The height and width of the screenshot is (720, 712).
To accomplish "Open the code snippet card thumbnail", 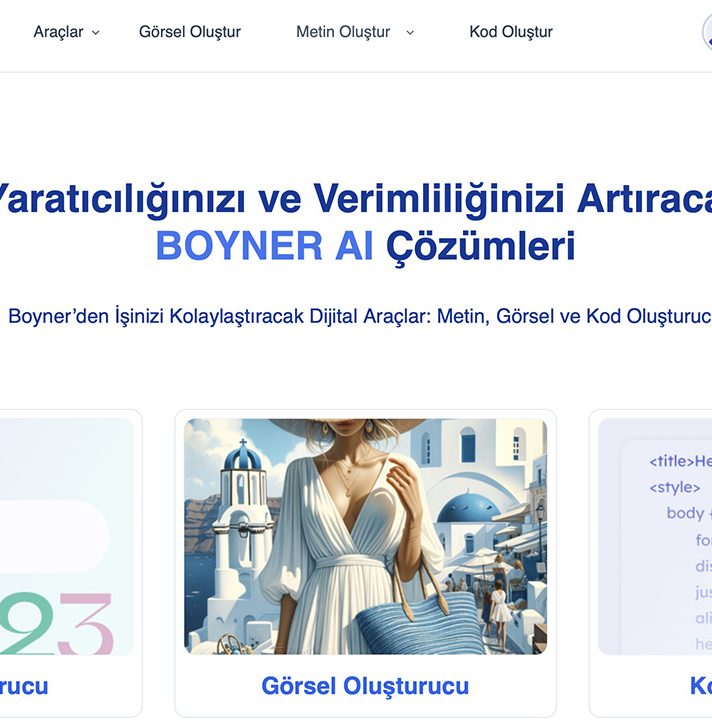I will 655,536.
